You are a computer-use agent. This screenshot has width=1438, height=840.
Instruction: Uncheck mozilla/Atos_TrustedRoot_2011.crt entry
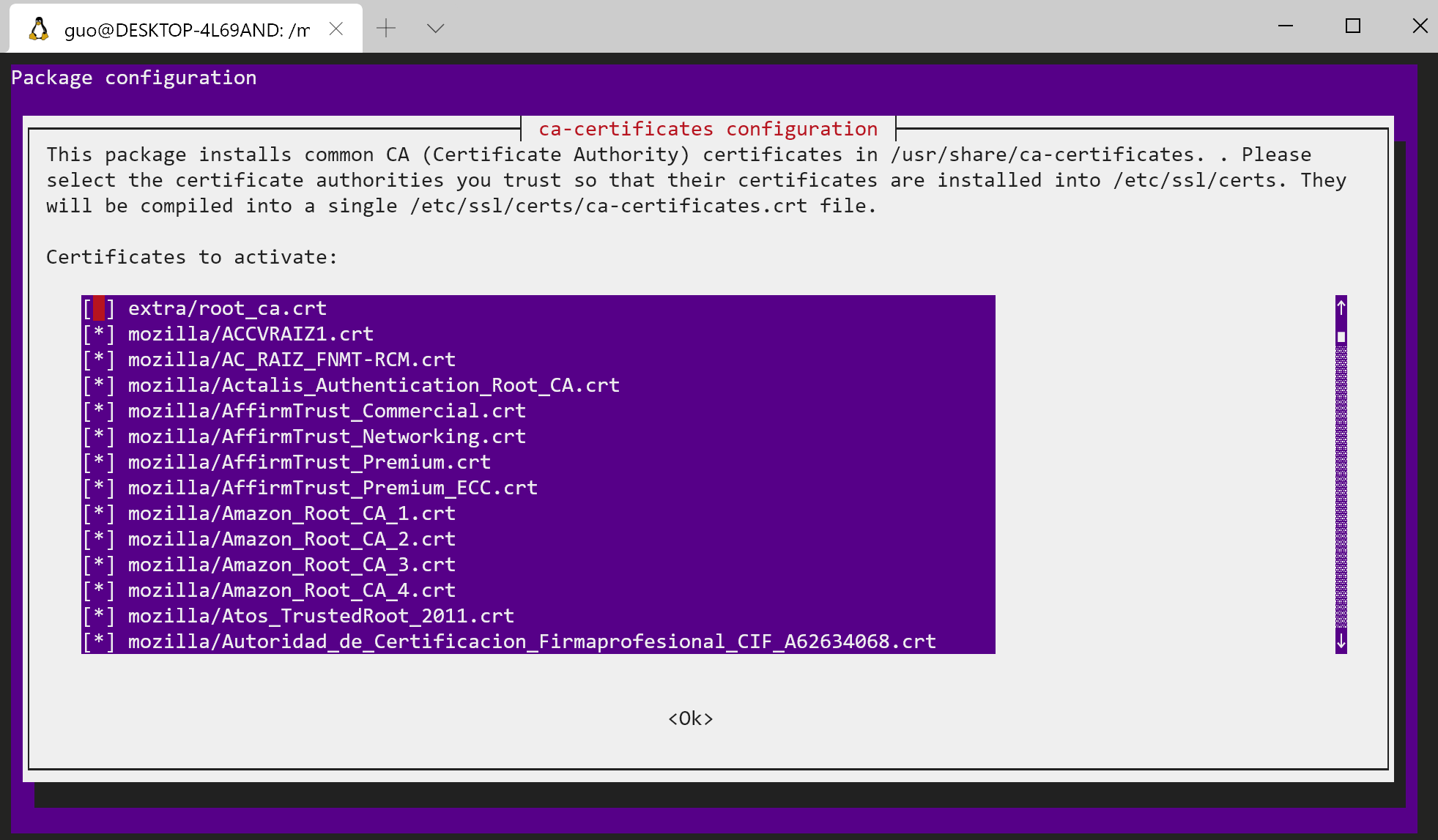pyautogui.click(x=99, y=616)
